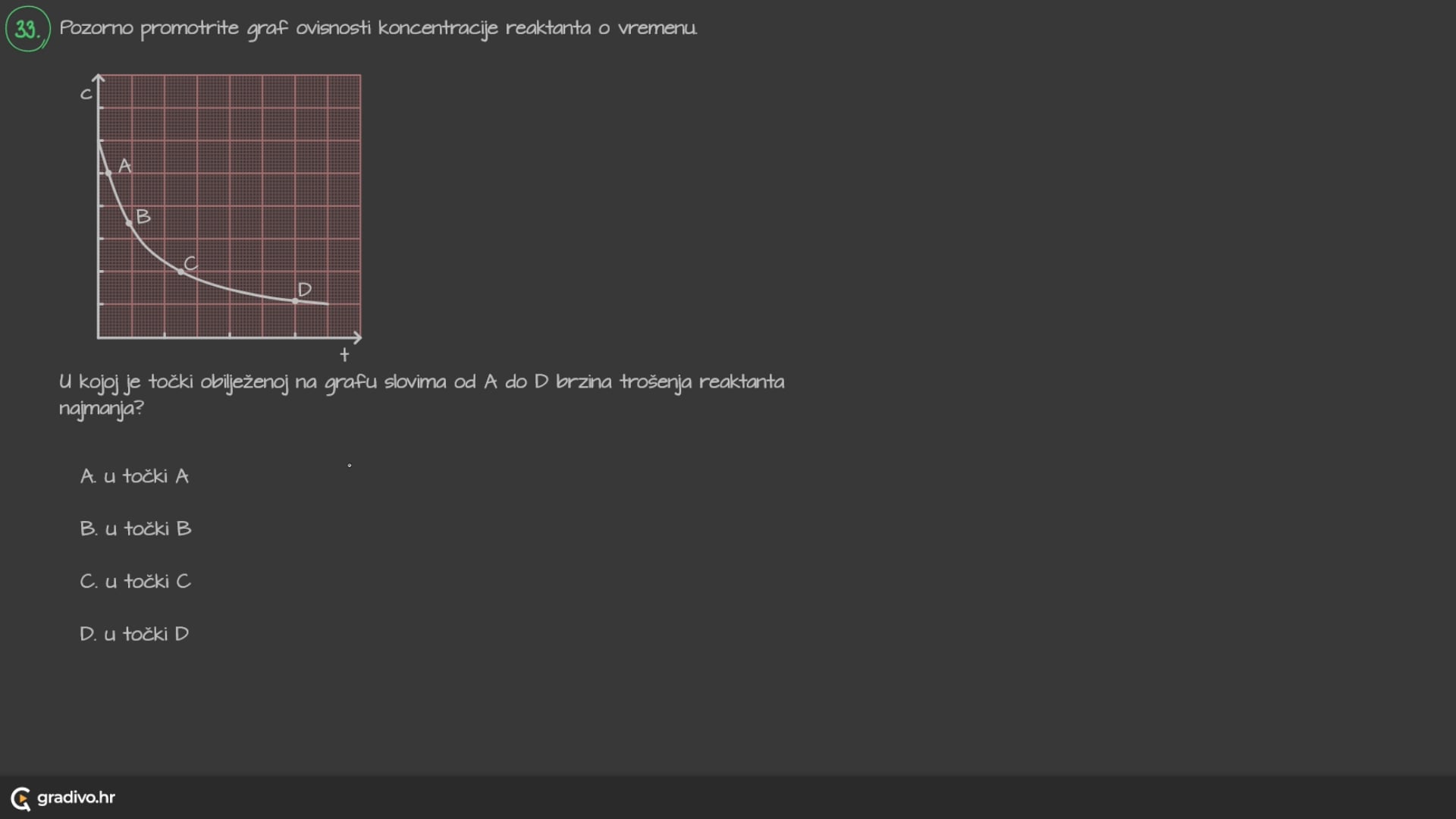Select answer option C. u točki C

pos(136,582)
